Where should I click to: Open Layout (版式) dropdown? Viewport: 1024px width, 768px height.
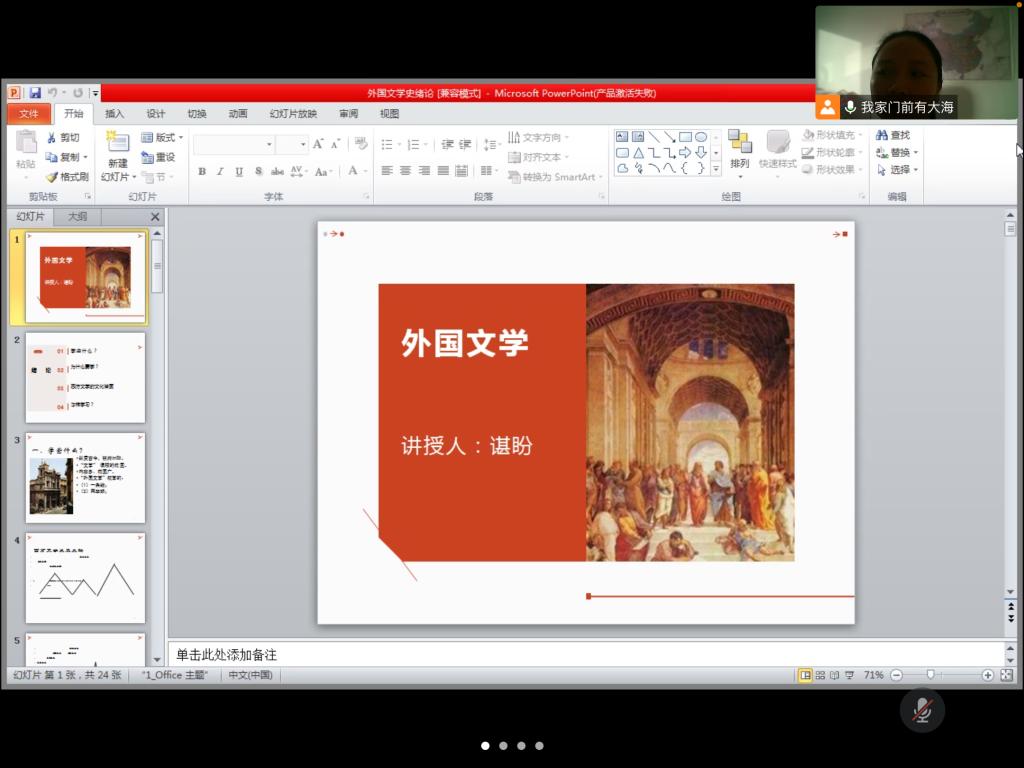162,137
